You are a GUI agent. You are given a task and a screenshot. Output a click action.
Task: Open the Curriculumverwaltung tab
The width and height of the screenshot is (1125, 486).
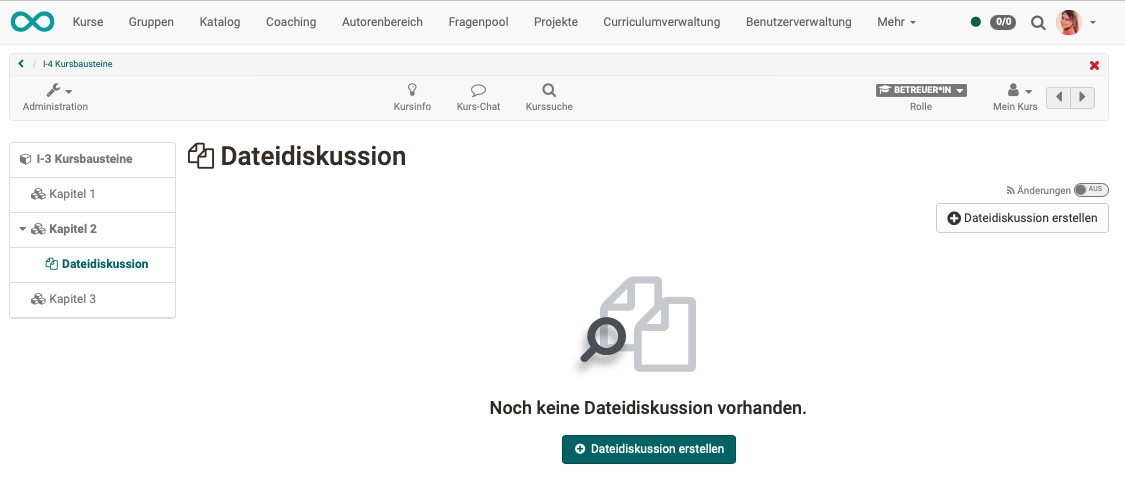(662, 22)
